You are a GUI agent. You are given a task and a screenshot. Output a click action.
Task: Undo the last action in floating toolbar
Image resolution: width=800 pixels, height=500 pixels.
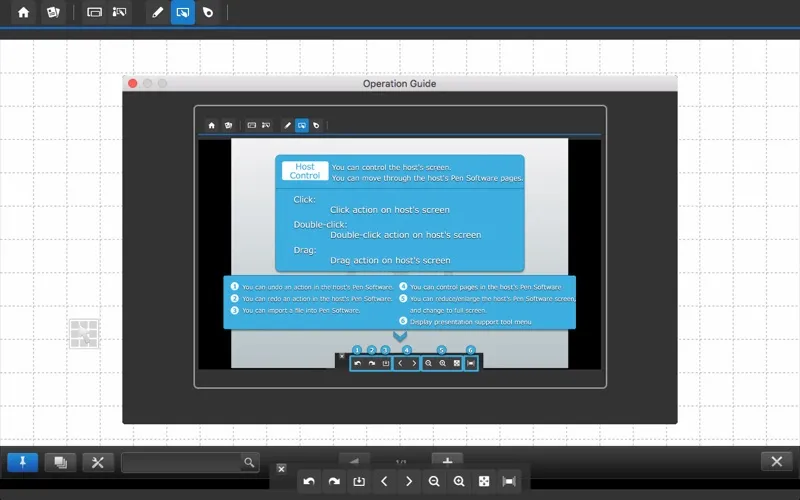coord(310,482)
